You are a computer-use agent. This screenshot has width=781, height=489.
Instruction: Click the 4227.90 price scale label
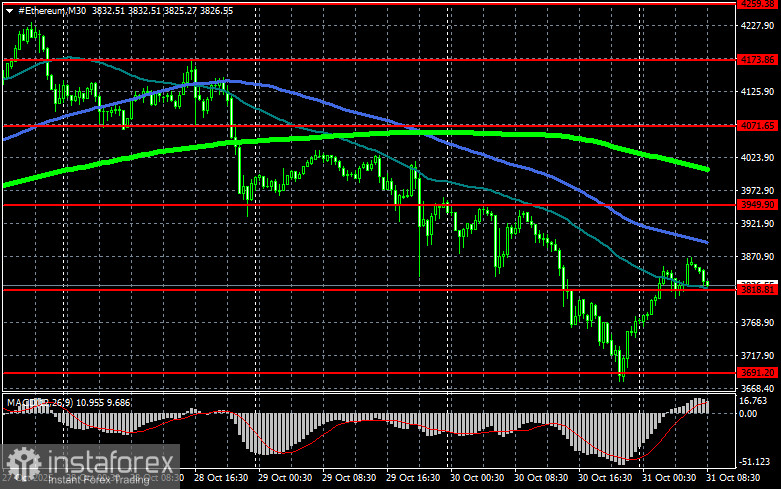click(757, 25)
